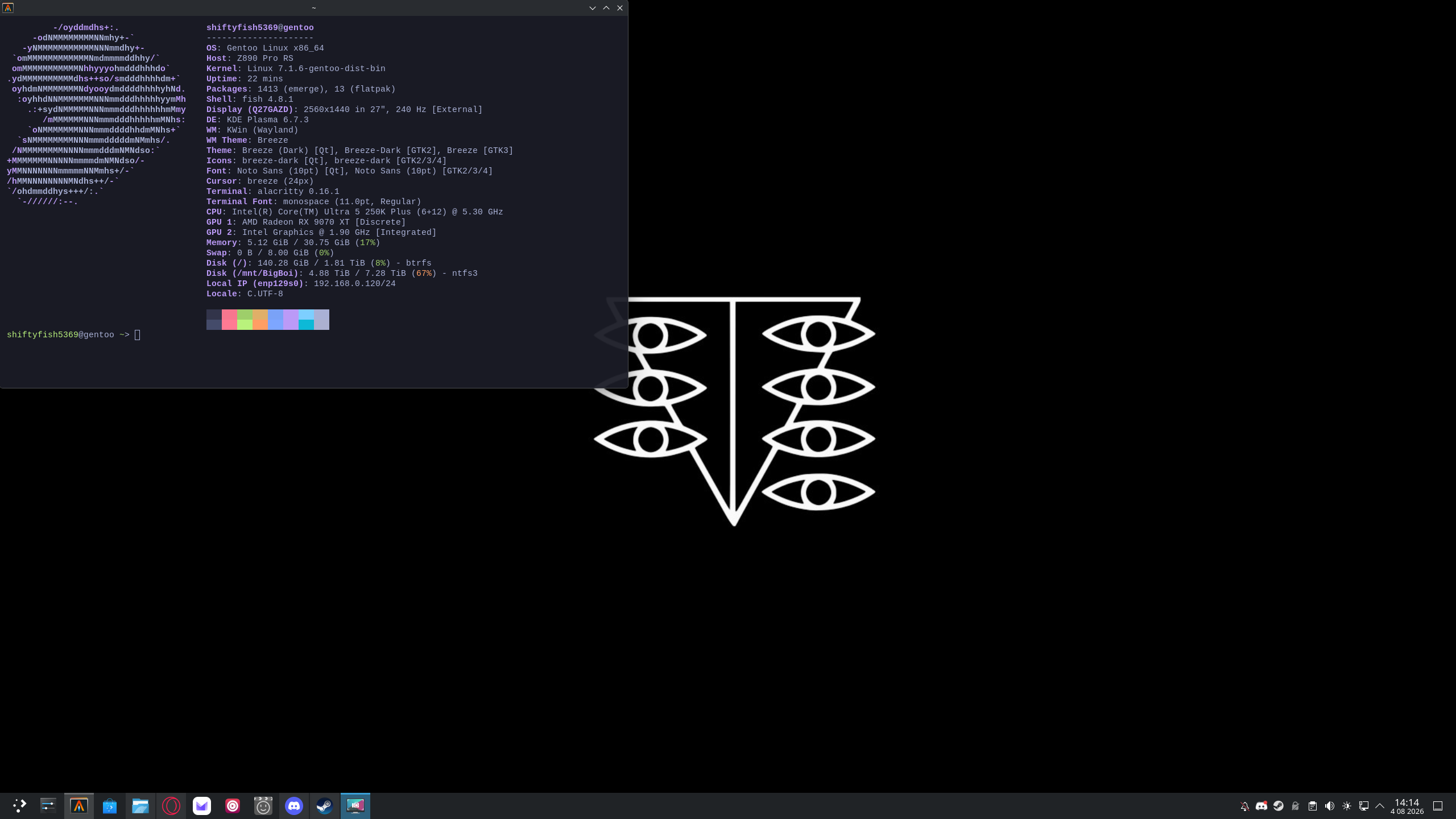Click the "WM Theme: Breeze" line
This screenshot has width=1456, height=819.
[247, 140]
